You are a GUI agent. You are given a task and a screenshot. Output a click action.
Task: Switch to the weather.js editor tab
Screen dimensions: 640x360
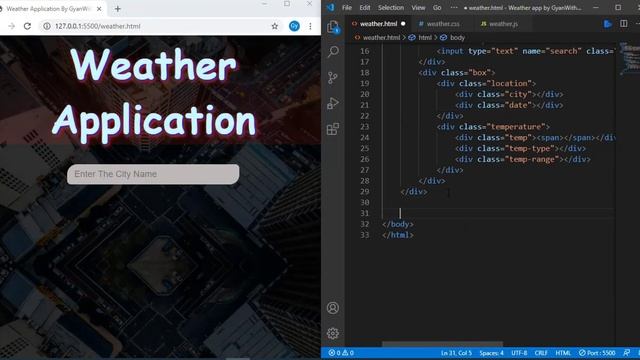[x=503, y=24]
